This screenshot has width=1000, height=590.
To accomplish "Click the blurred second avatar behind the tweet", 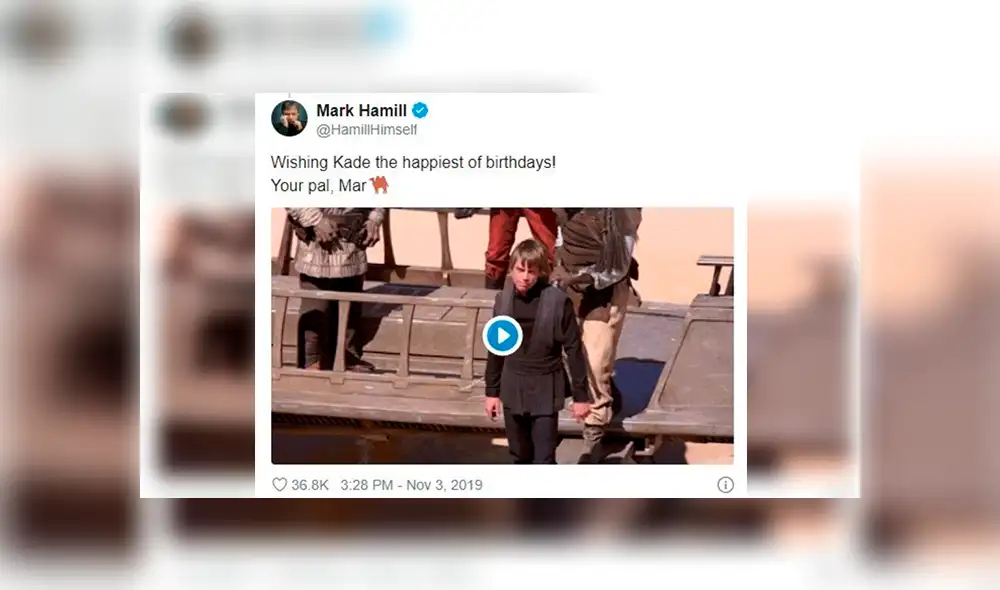I will 182,117.
